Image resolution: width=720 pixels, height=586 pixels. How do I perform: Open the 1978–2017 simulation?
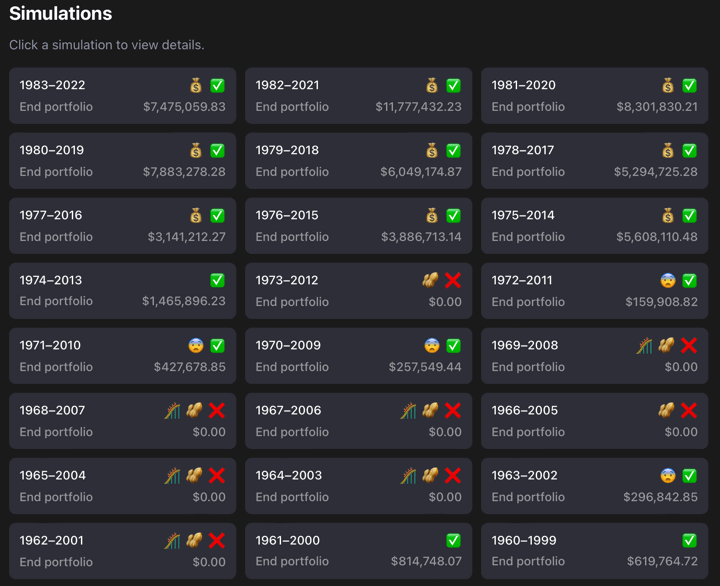click(594, 161)
